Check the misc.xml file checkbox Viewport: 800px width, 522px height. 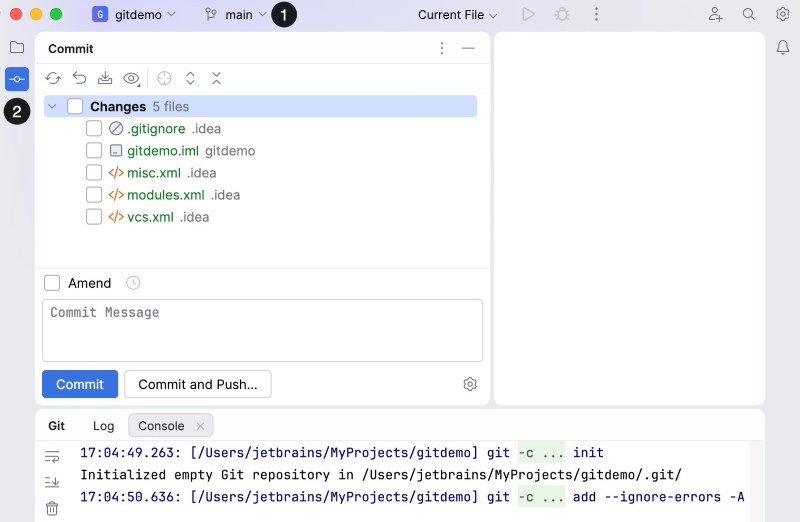click(94, 172)
